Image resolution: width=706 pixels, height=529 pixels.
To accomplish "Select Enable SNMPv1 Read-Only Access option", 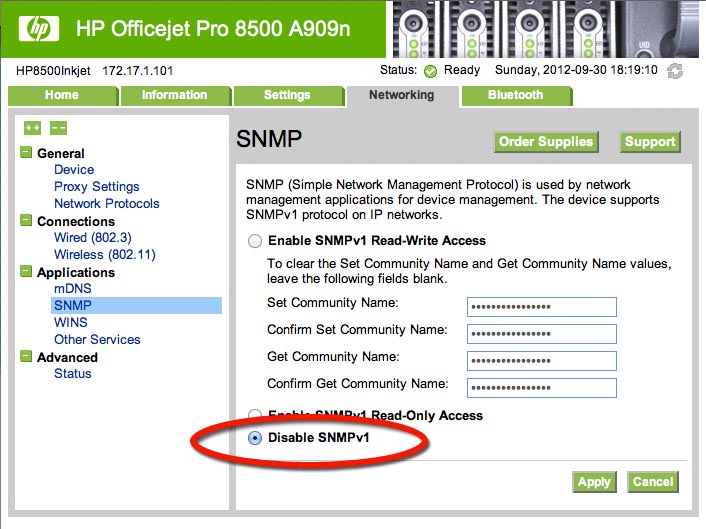I will tap(255, 415).
